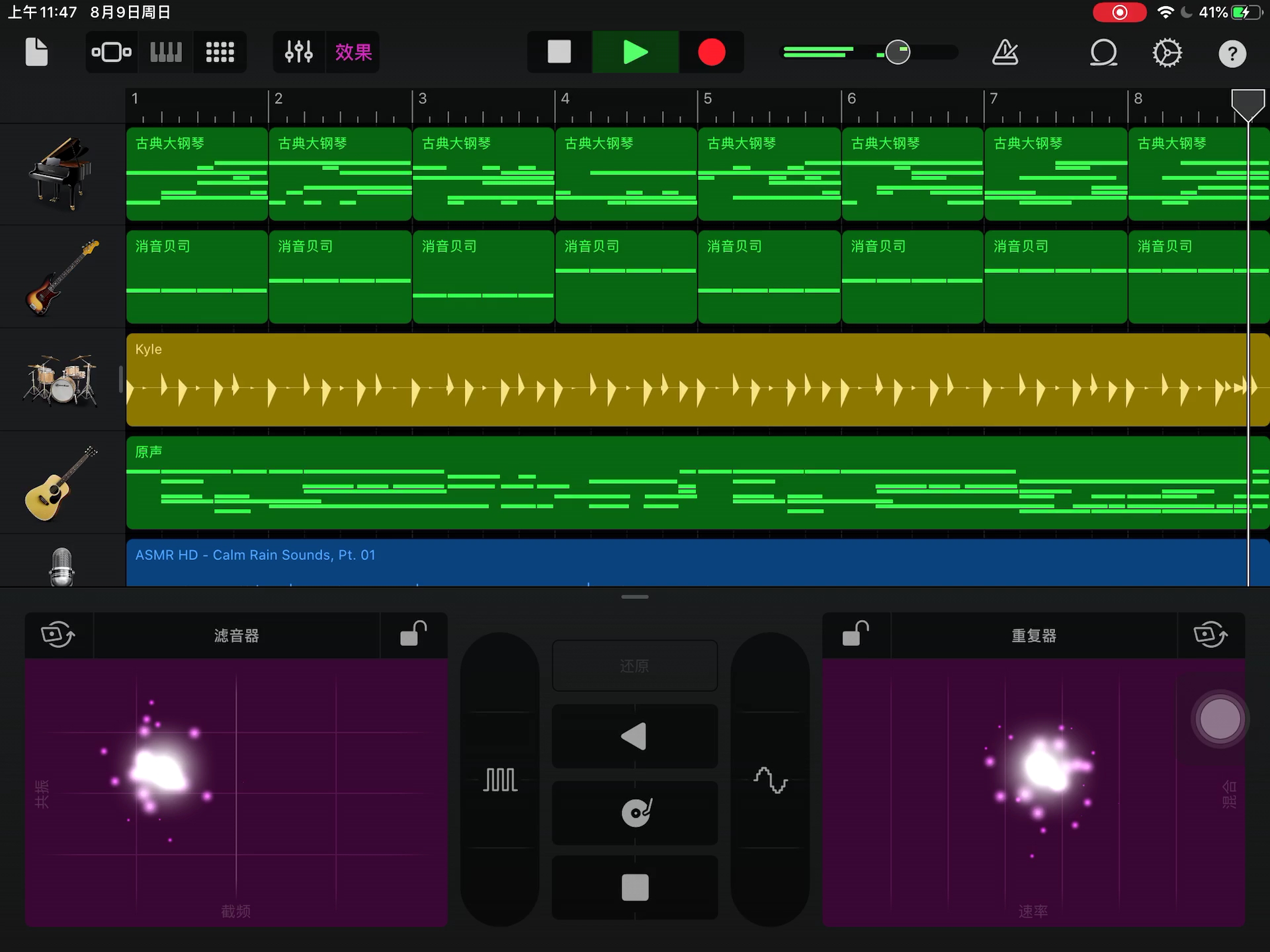The image size is (1270, 952).
Task: Select the microphone audio track header
Action: [x=62, y=561]
